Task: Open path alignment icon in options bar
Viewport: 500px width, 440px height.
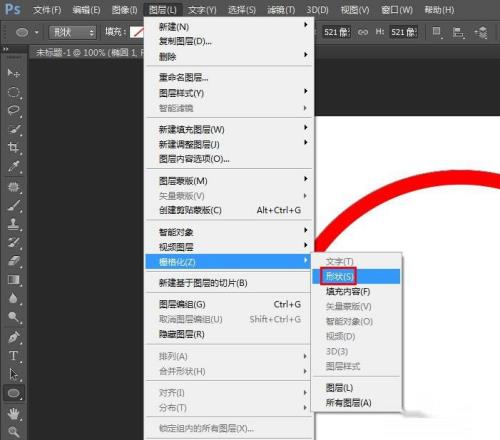Action: point(458,32)
